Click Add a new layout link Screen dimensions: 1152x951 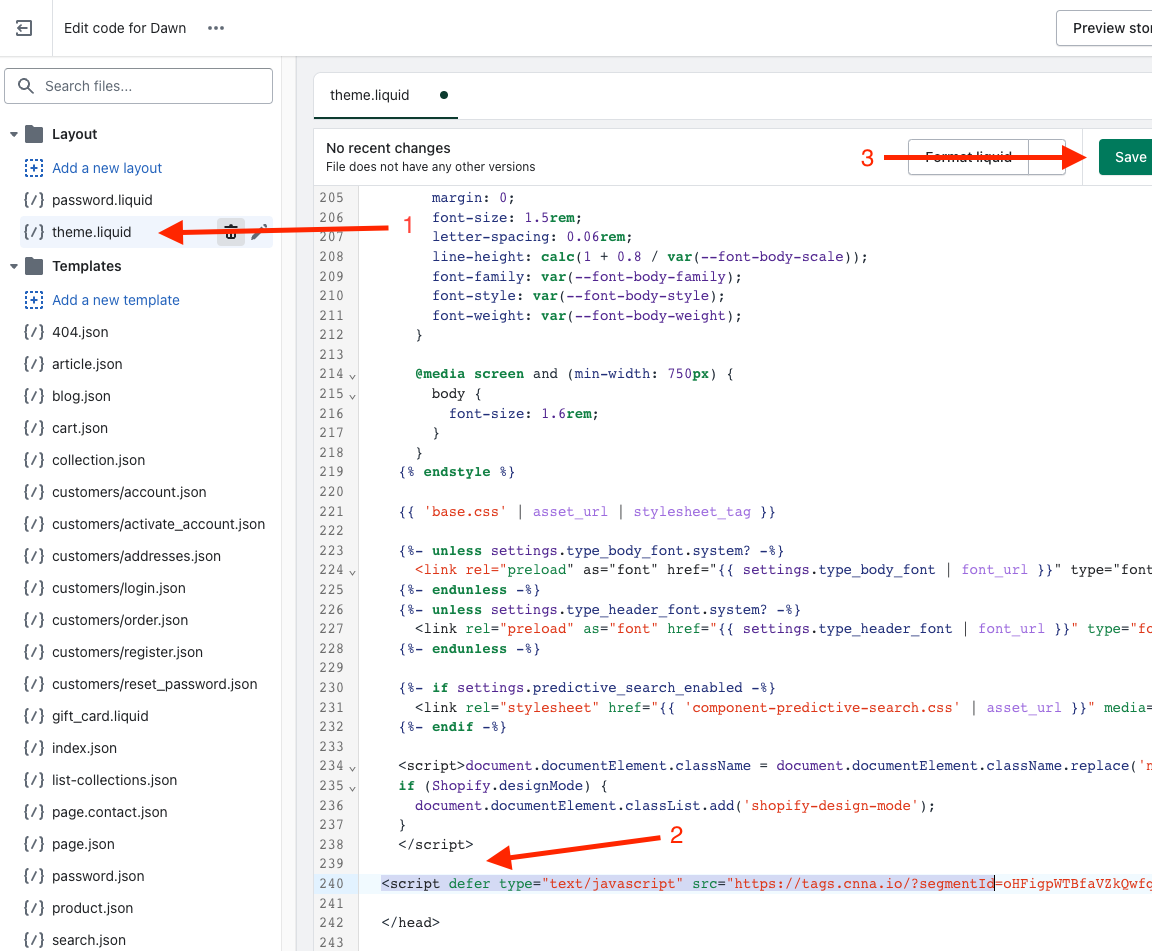tap(107, 168)
